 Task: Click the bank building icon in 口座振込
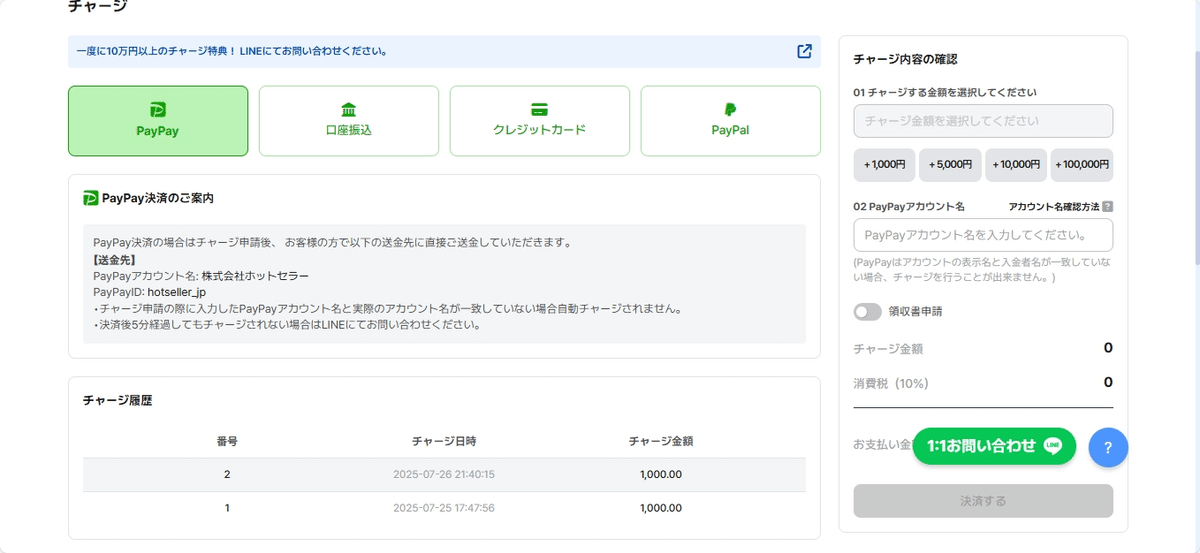pos(349,109)
